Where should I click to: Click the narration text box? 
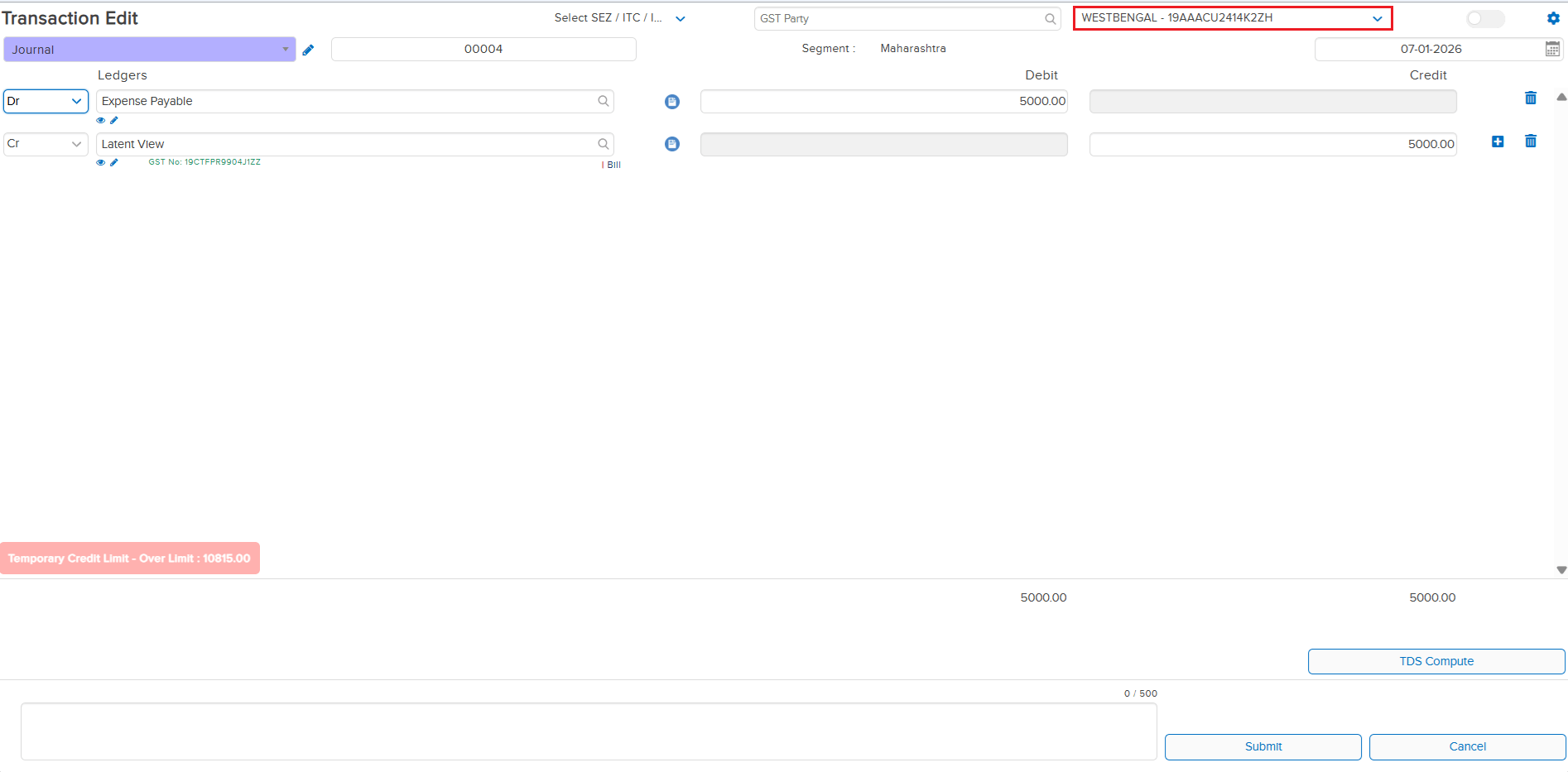tap(588, 731)
